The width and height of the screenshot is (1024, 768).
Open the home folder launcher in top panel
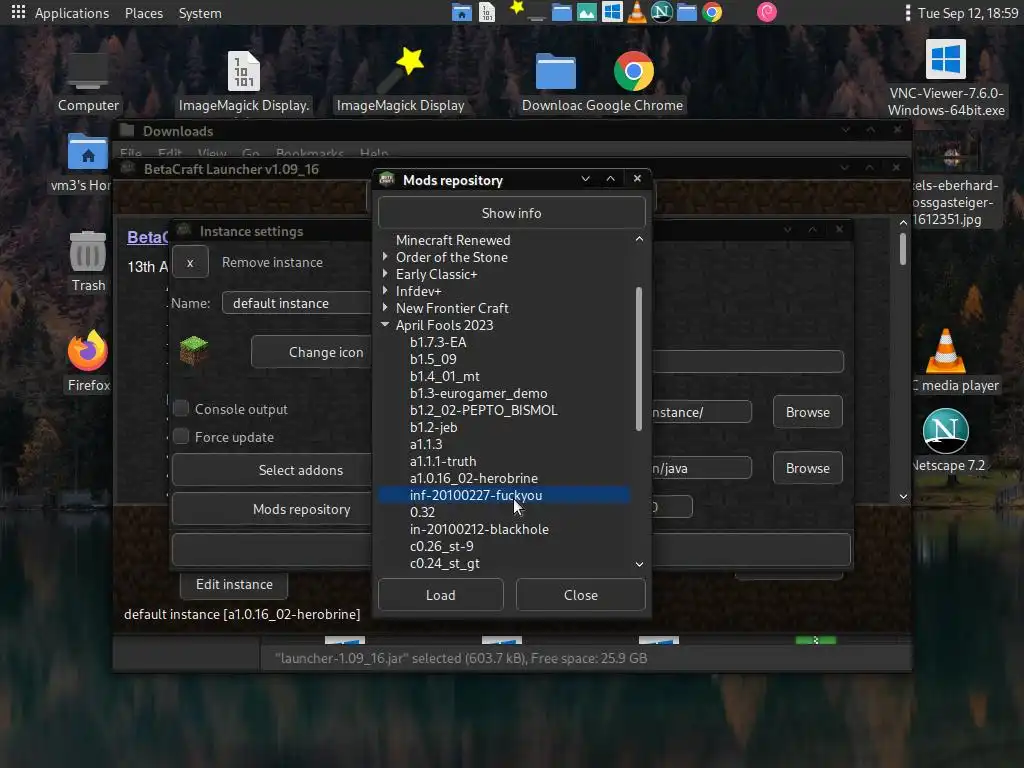(461, 12)
